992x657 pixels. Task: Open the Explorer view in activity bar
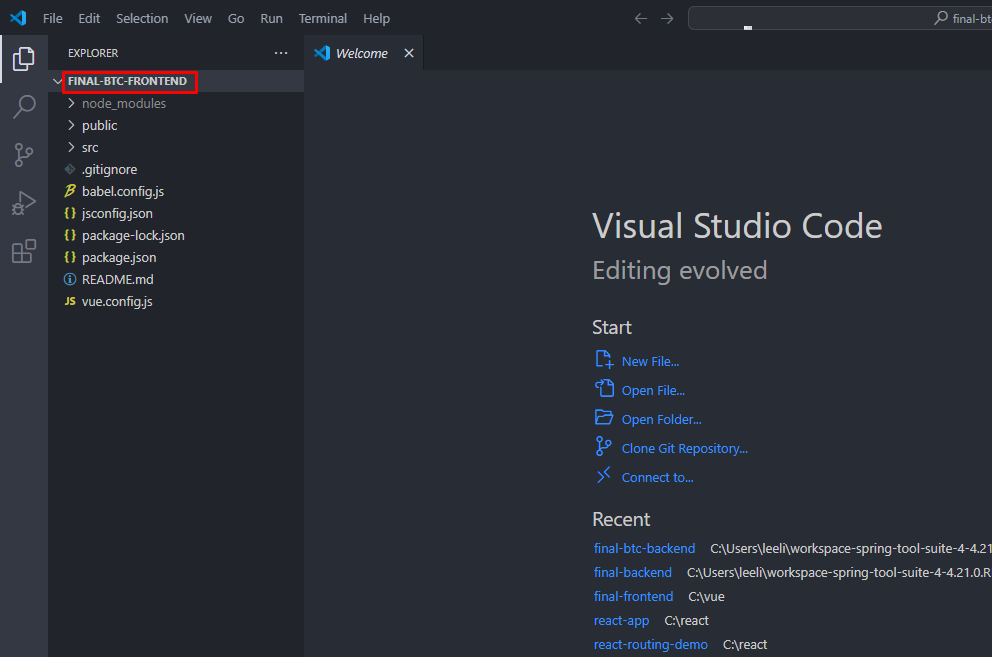tap(23, 59)
